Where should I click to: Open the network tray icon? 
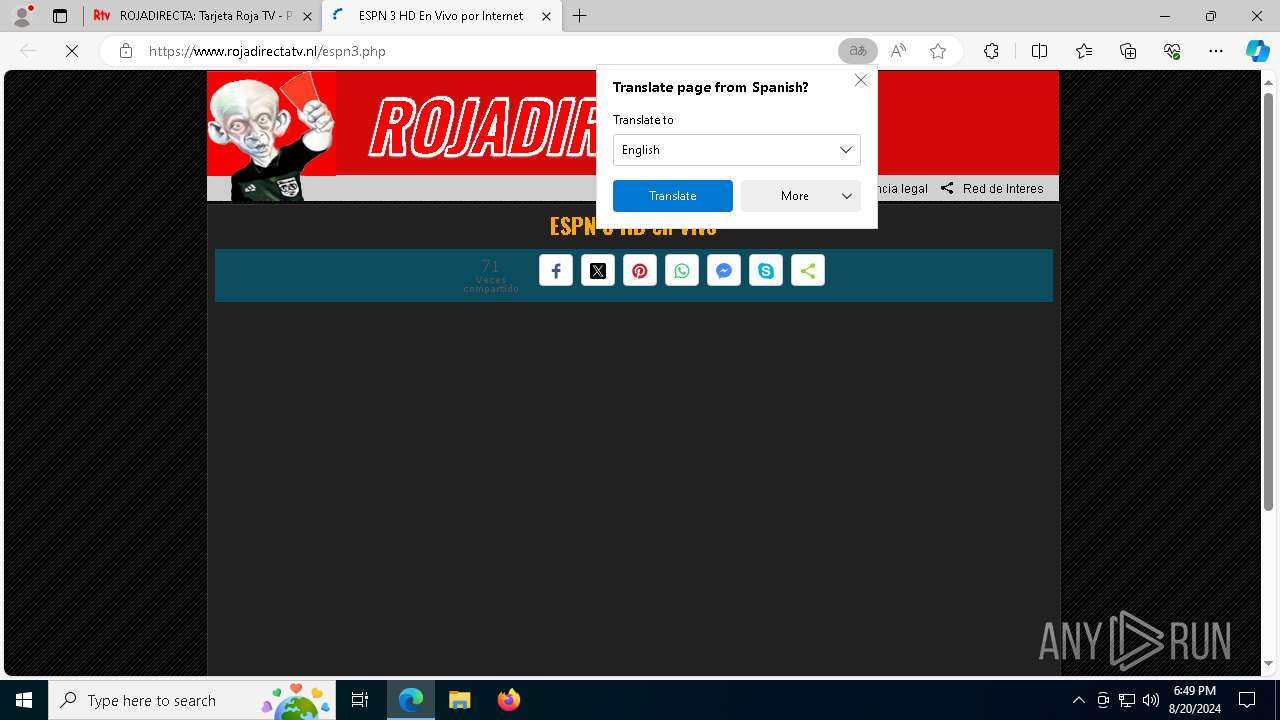click(1127, 700)
